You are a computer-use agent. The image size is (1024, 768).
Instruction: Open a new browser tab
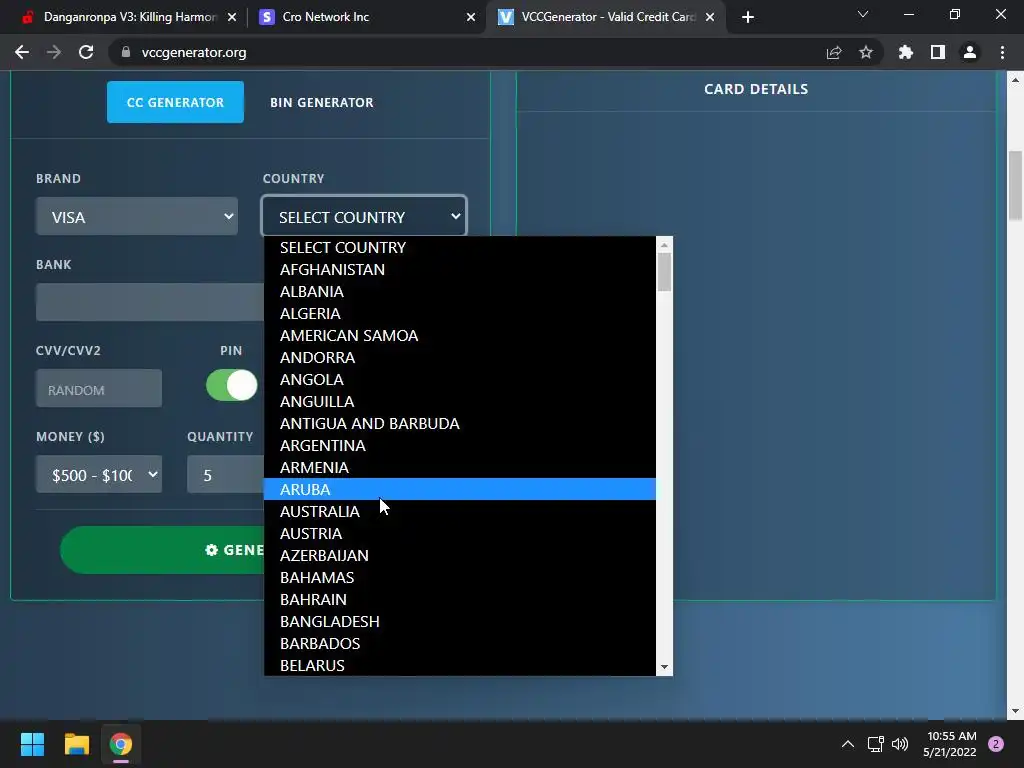click(748, 17)
